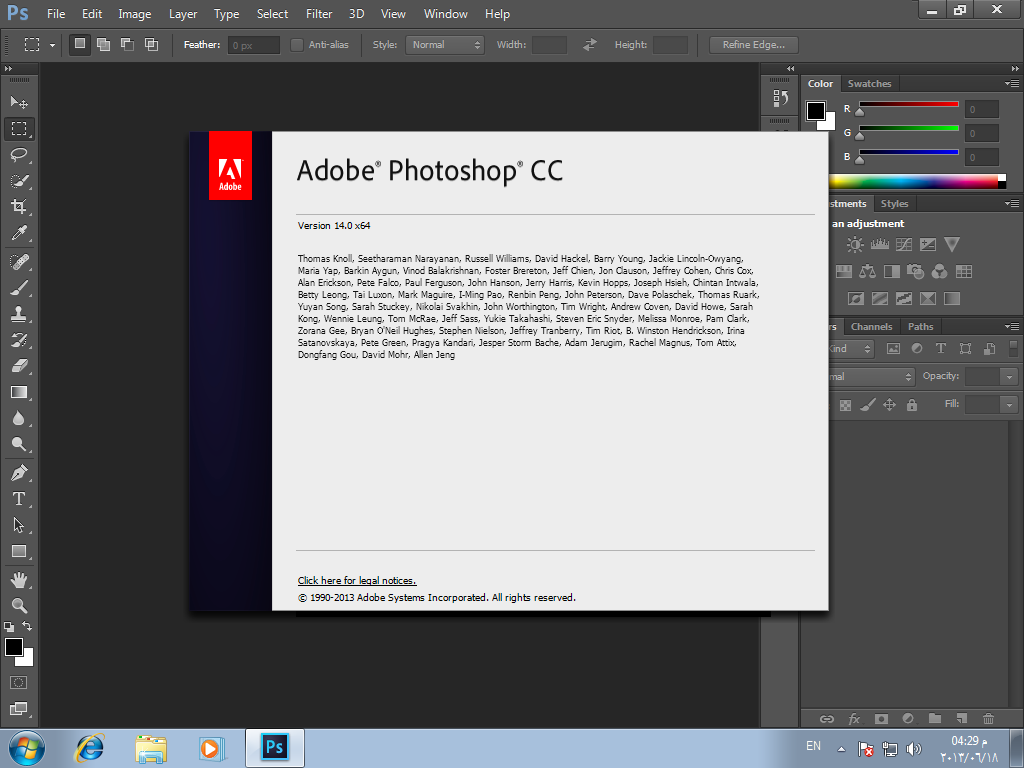Add a Vibrance adjustment
This screenshot has width=1024, height=768.
coord(952,245)
